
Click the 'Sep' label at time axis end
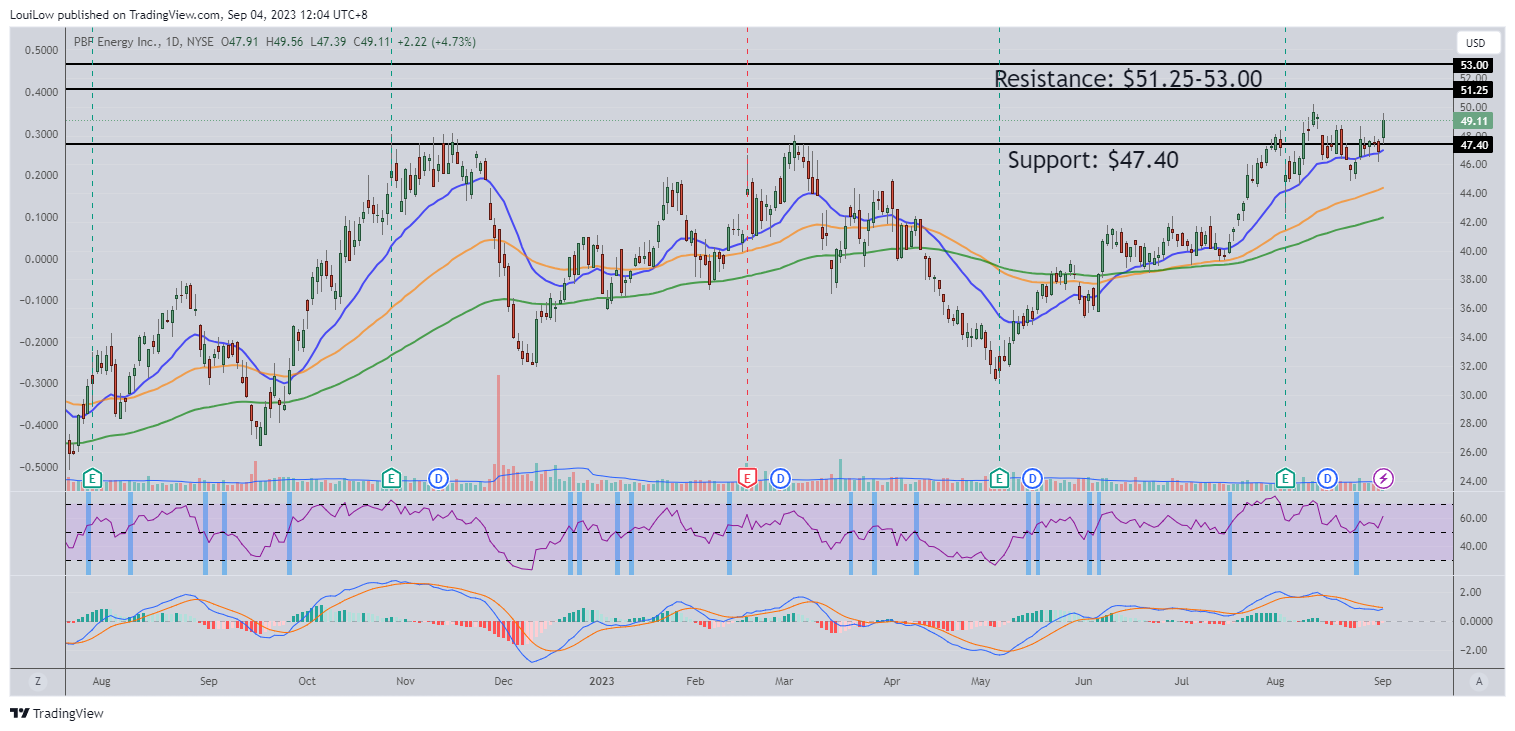pyautogui.click(x=1383, y=681)
